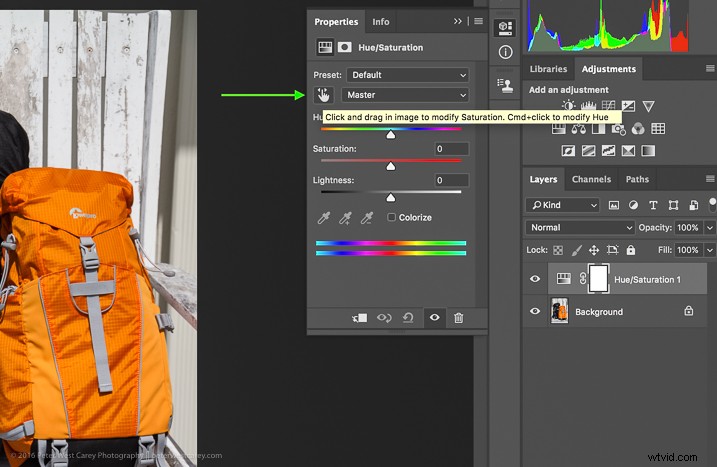Toggle lock position move icon
The height and width of the screenshot is (467, 717).
pos(594,250)
